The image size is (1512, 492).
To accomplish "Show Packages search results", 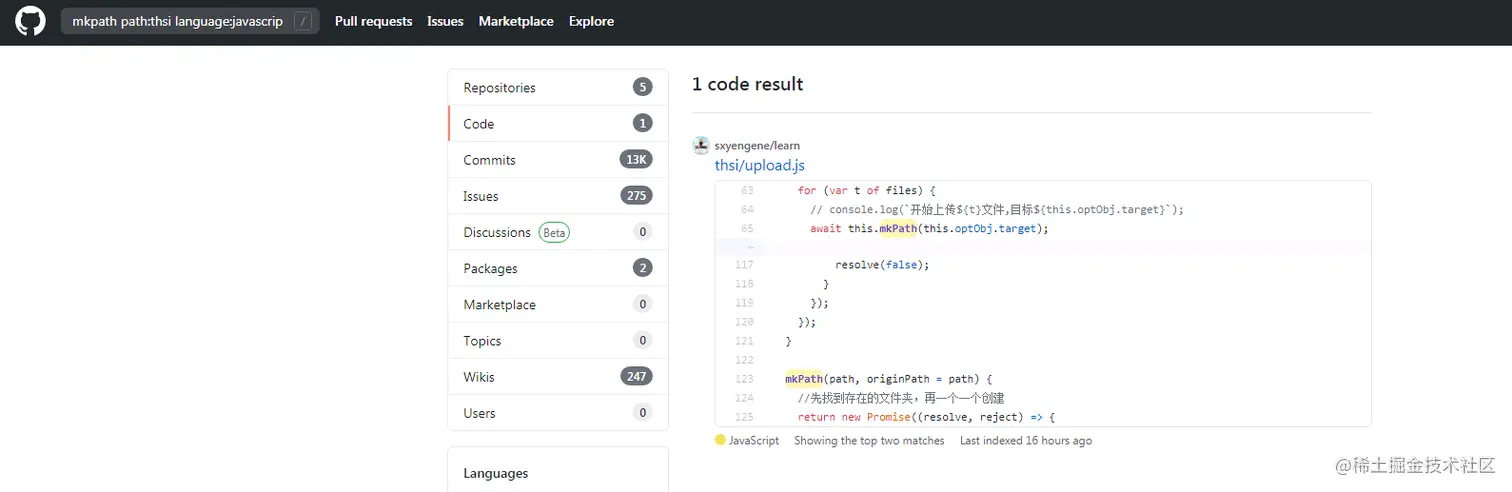I will tap(490, 268).
